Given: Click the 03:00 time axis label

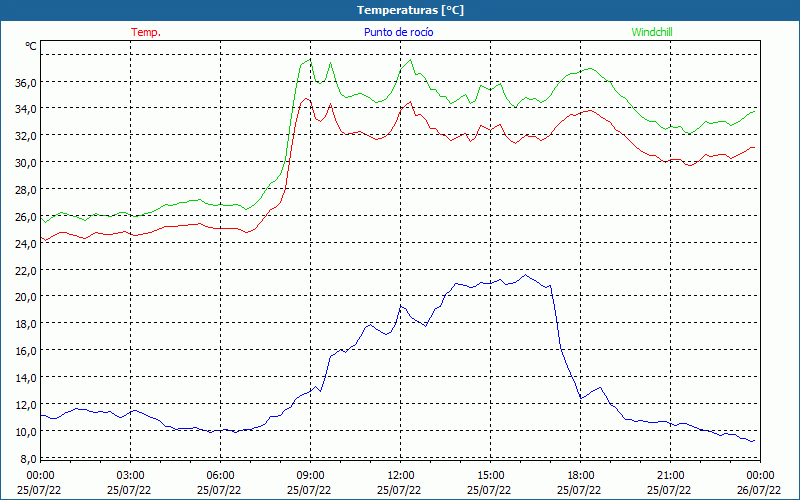Looking at the screenshot, I should click(130, 475).
